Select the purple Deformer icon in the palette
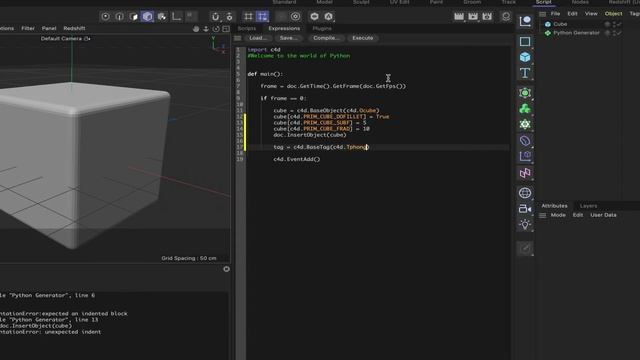The width and height of the screenshot is (640, 360). click(x=525, y=141)
